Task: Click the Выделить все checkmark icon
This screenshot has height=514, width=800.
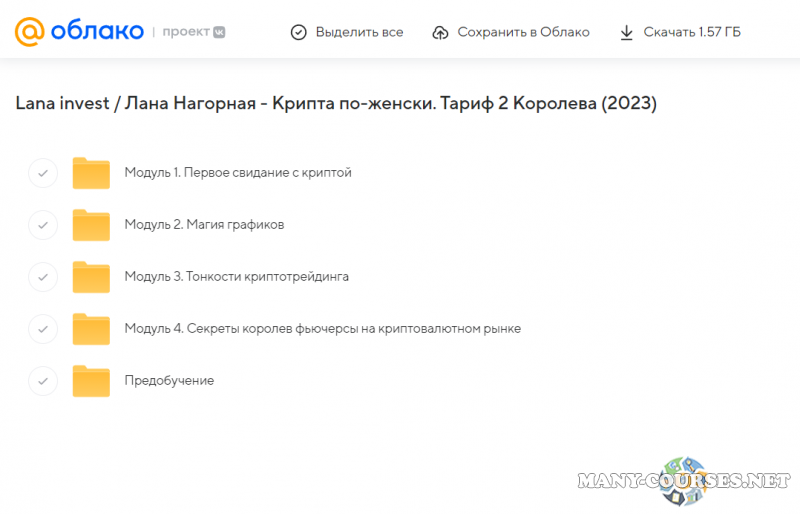Action: [298, 32]
